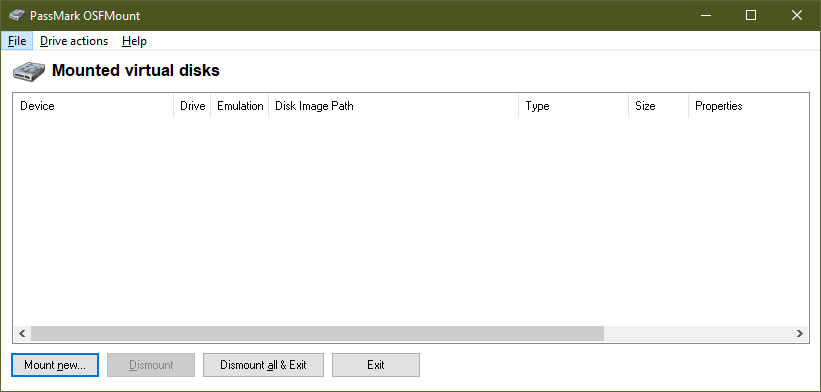Screen dimensions: 821x392
Task: Open the Help menu
Action: coord(134,41)
